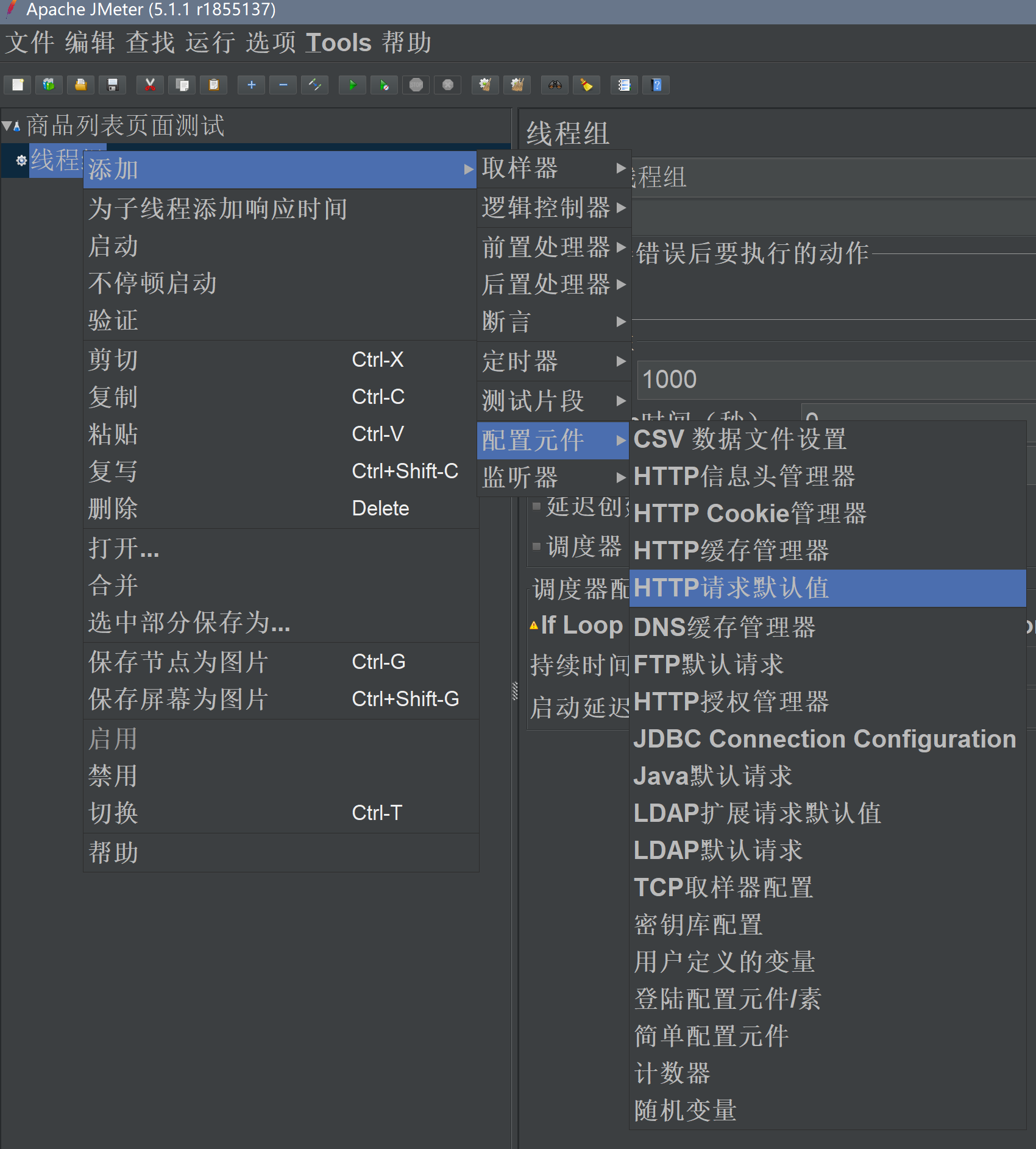Screen dimensions: 1036x1149
Task: Click 禁用 context menu item
Action: tap(280, 776)
